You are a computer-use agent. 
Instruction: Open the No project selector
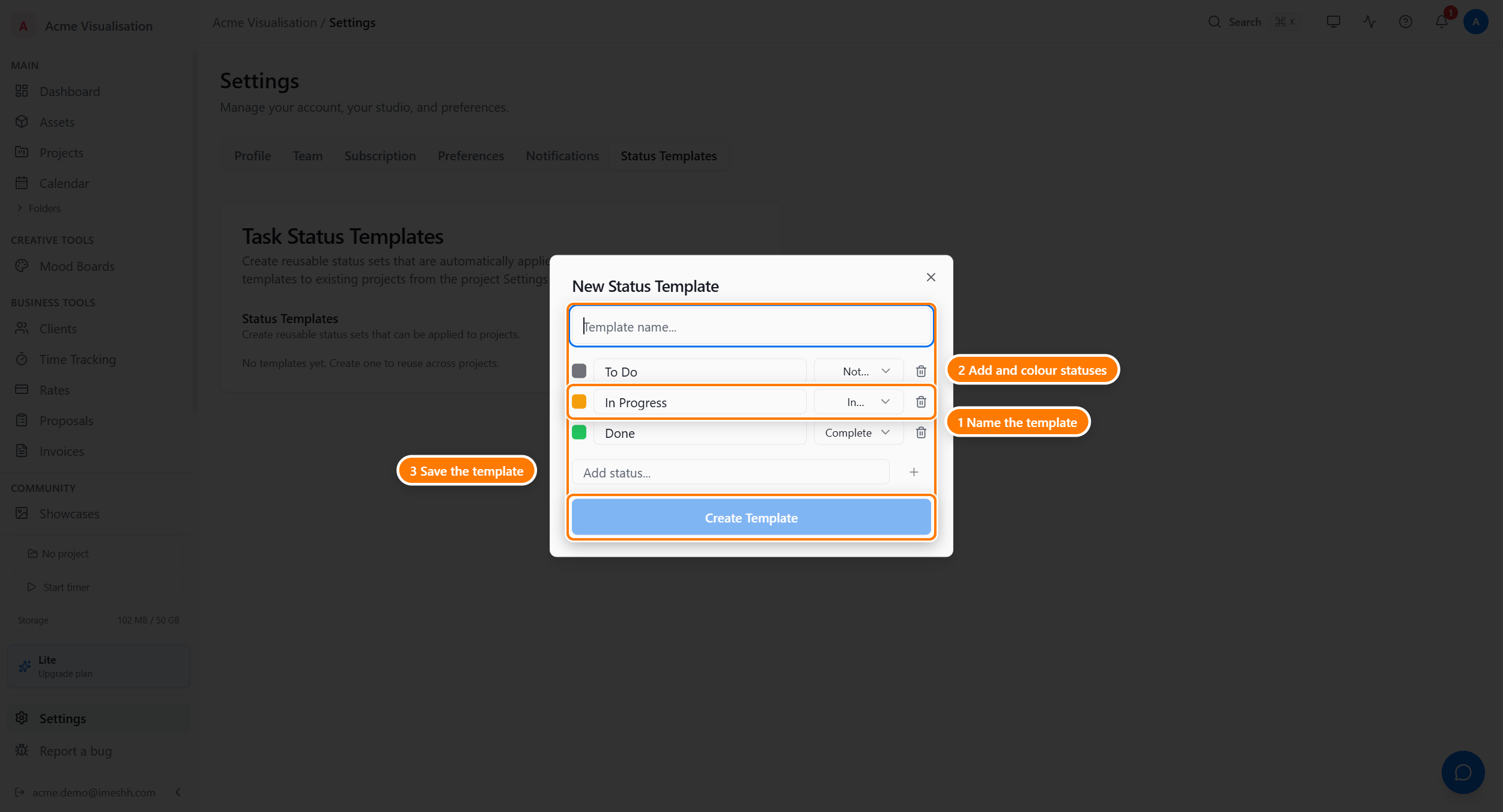click(99, 554)
